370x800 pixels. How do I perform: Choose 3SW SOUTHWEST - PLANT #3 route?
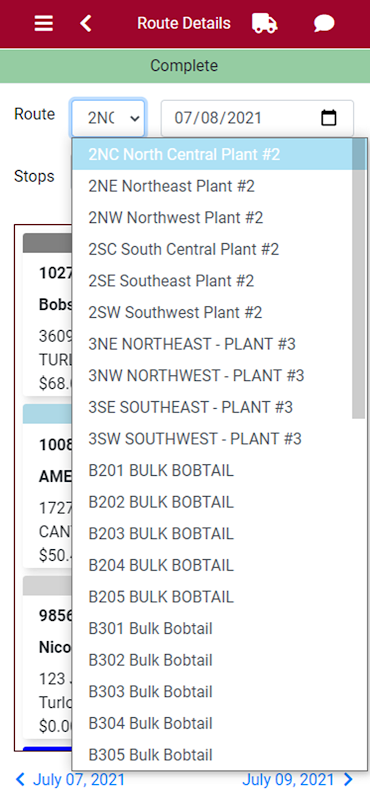pos(219,439)
